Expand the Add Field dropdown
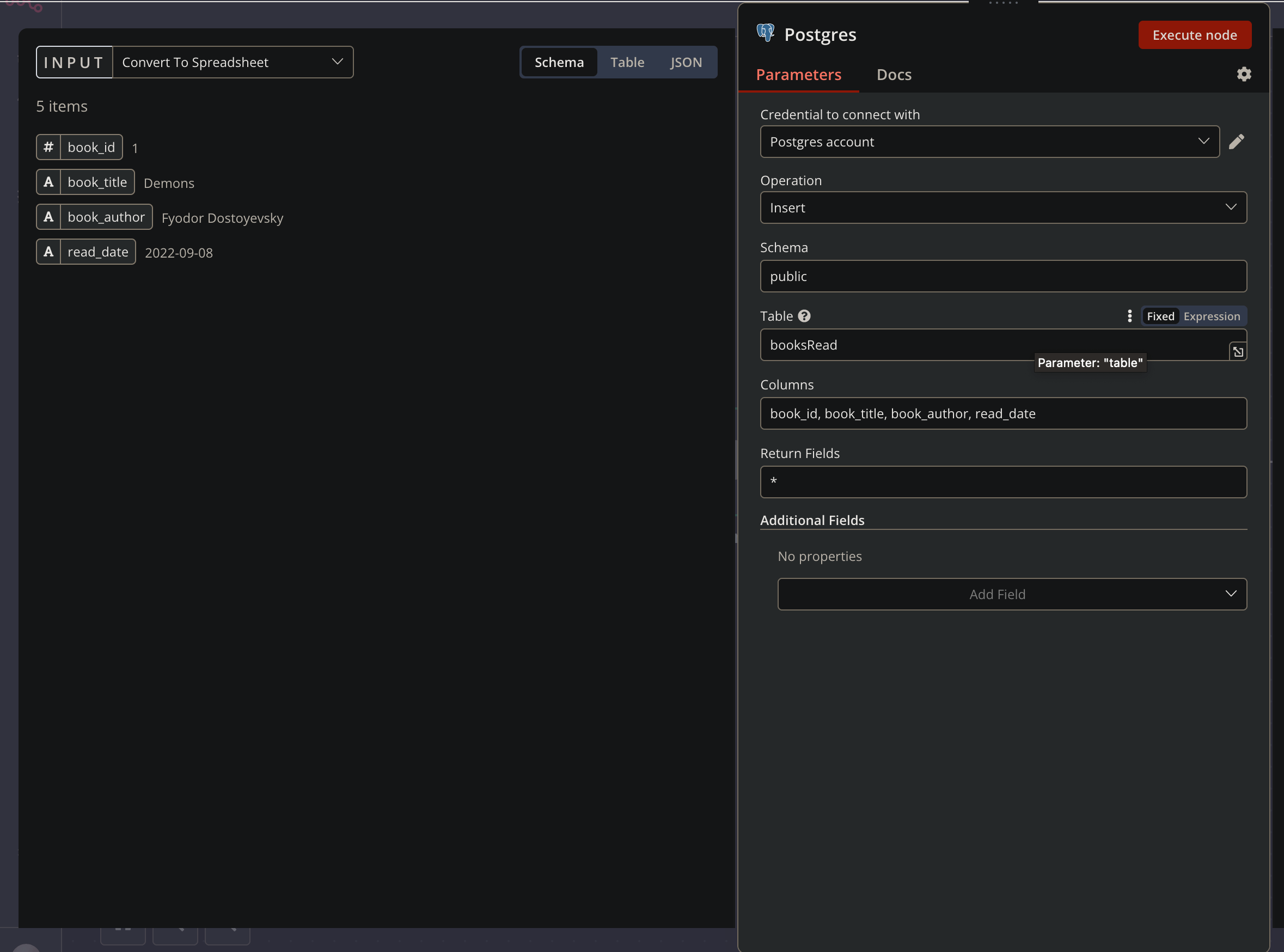This screenshot has width=1284, height=952. click(x=1012, y=594)
